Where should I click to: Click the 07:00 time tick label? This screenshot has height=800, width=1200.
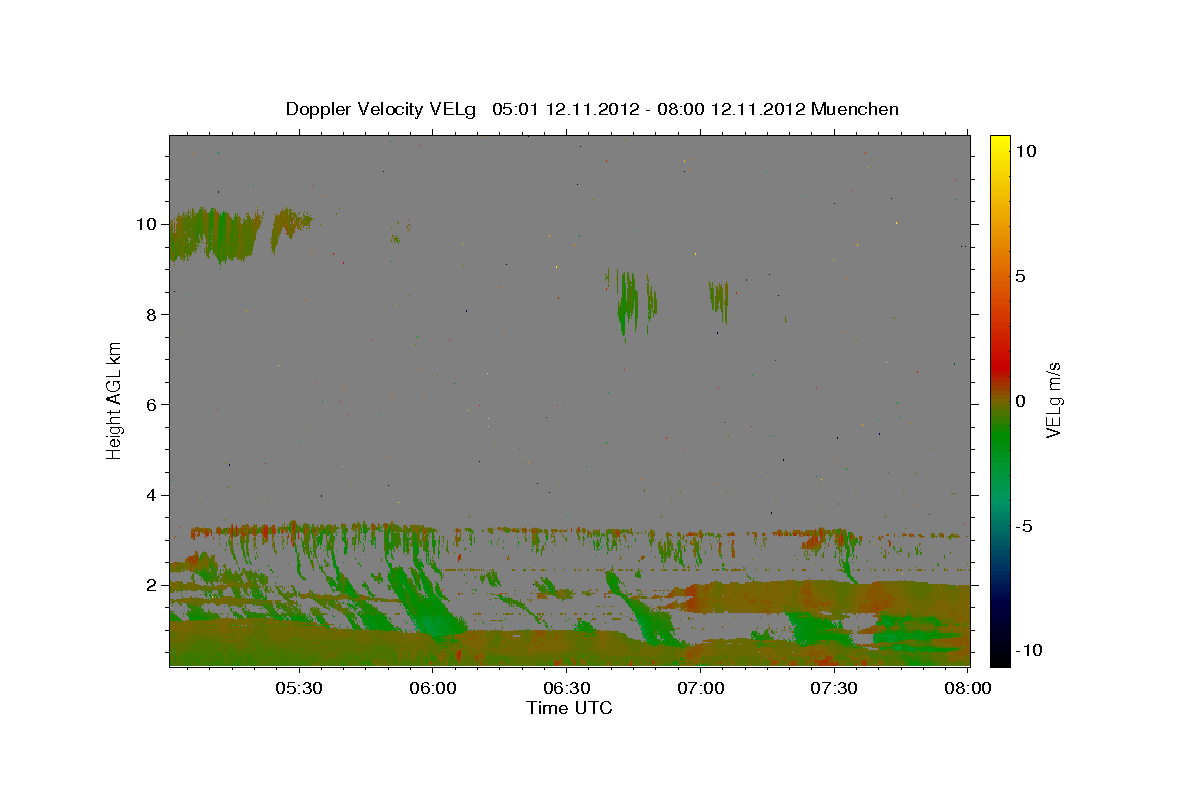coord(701,688)
